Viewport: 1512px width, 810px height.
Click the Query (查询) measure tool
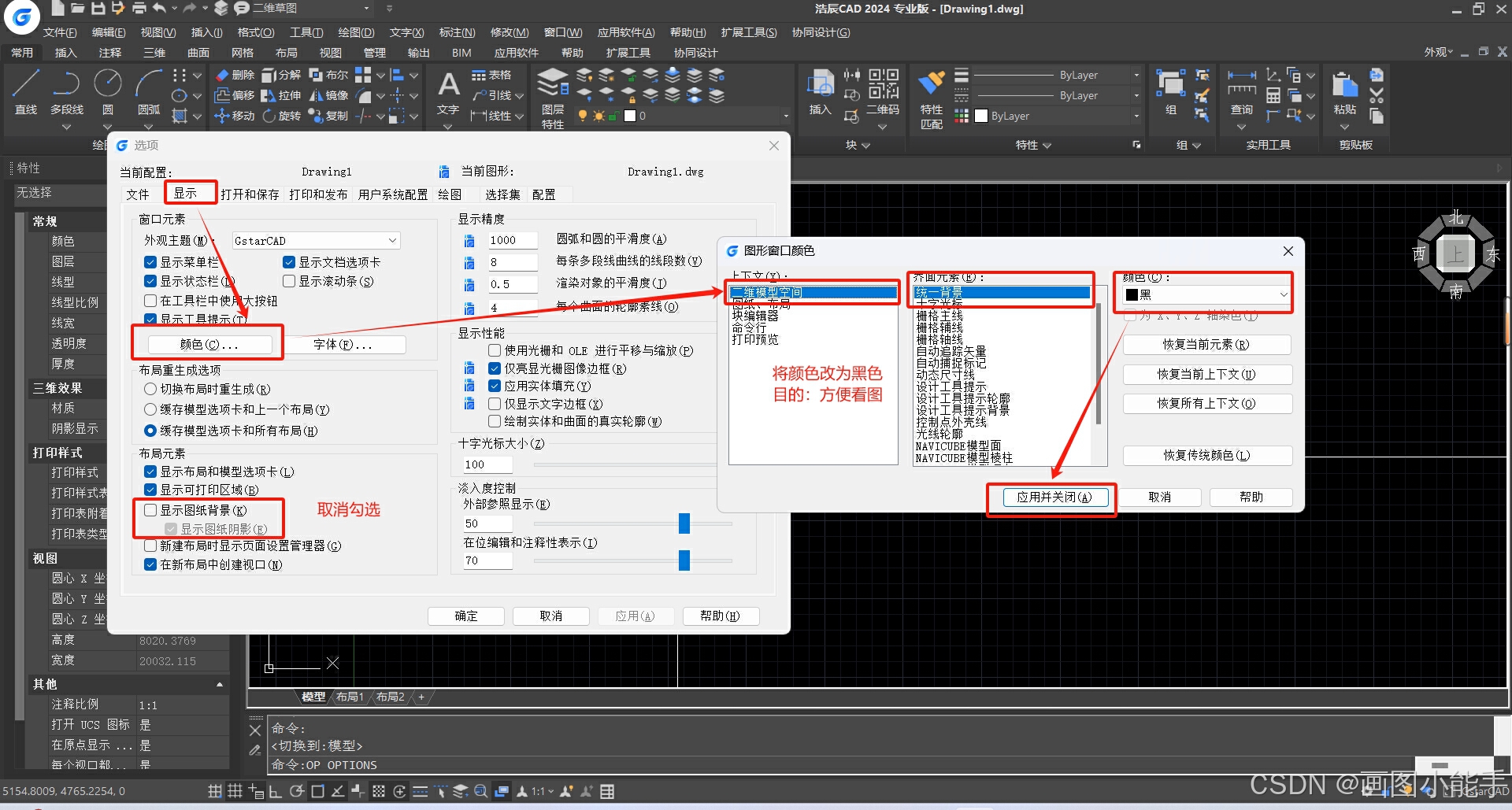point(1242,93)
